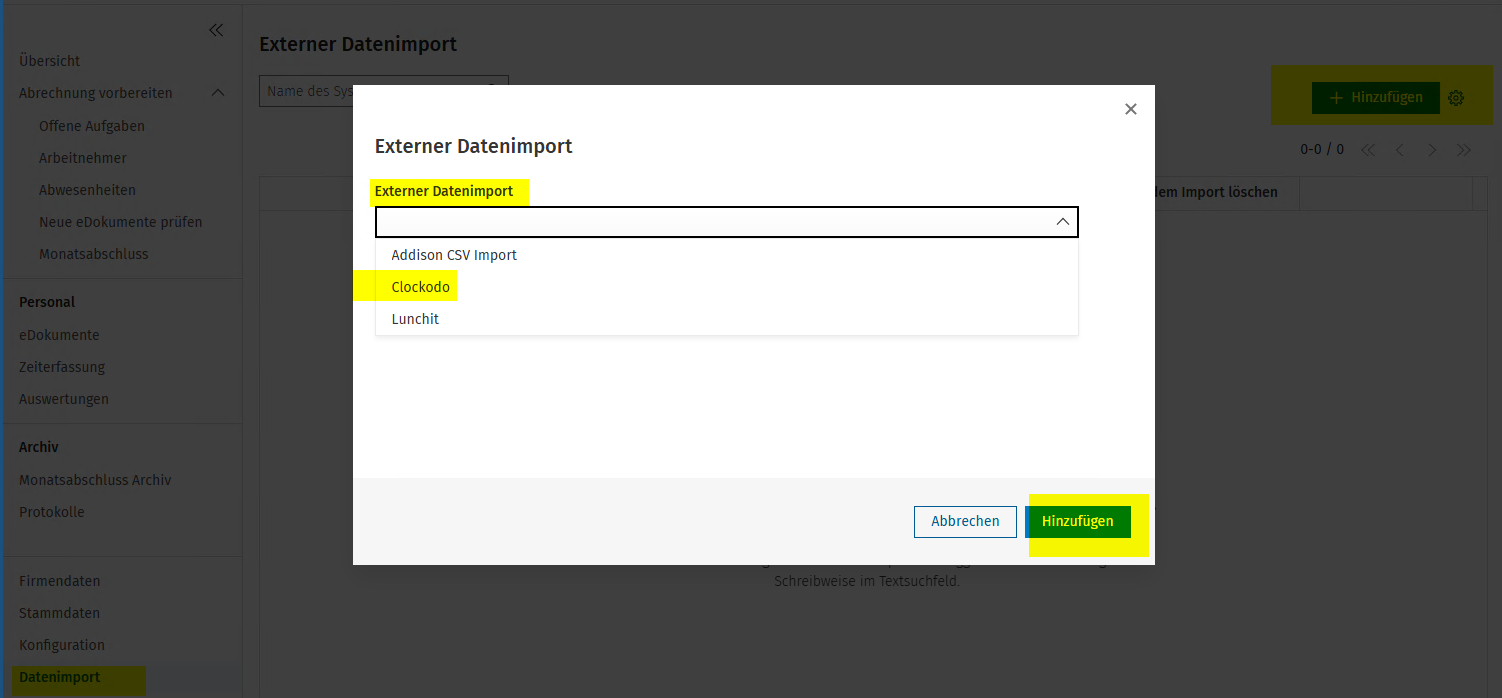Viewport: 1502px width, 698px height.
Task: Show Auswertungen
Action: tap(64, 399)
